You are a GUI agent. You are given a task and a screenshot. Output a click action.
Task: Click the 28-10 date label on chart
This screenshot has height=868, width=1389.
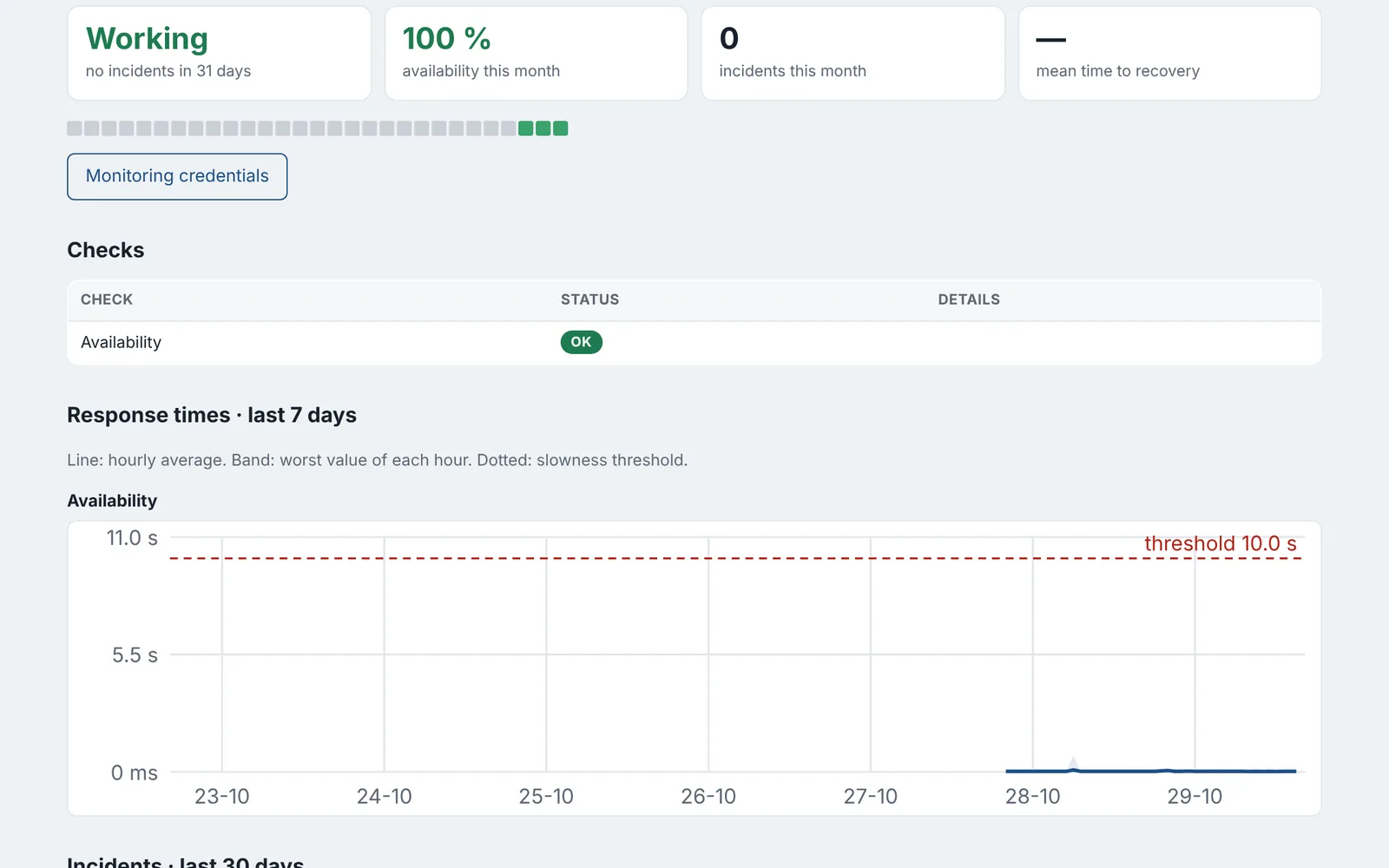point(1032,796)
